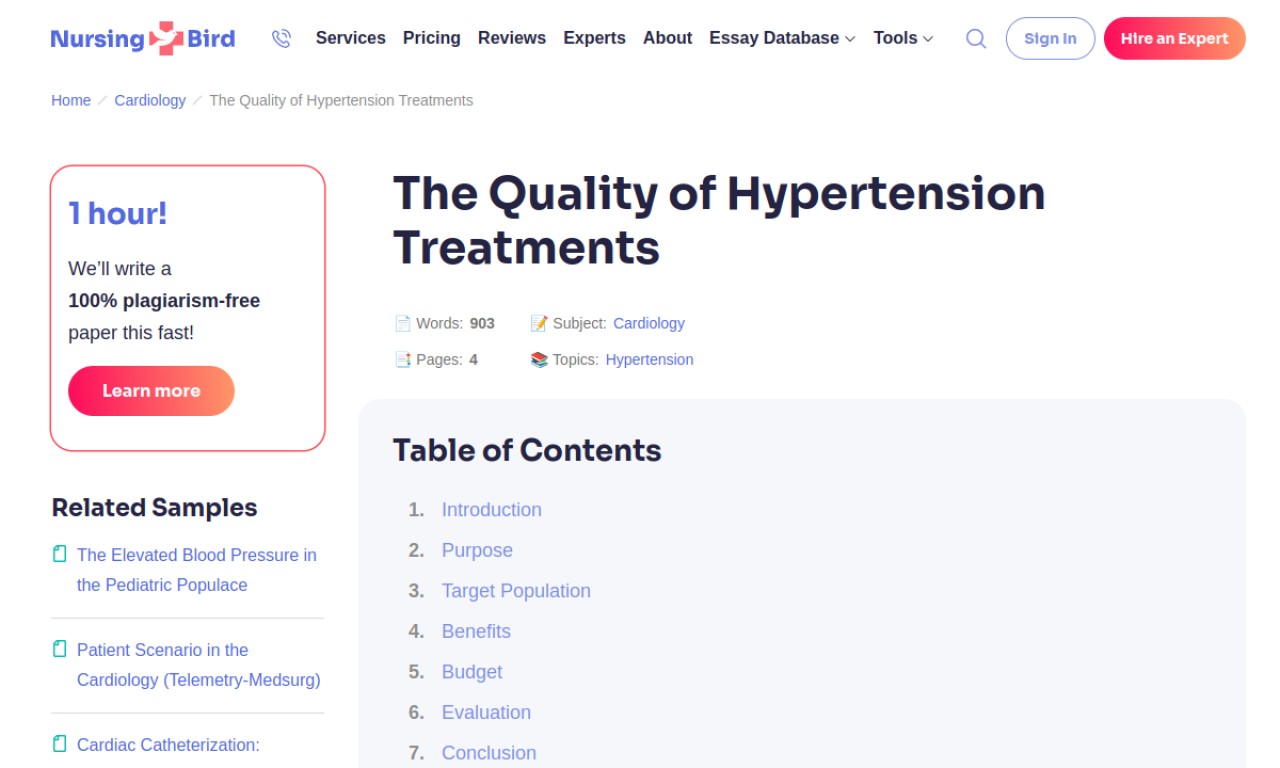
Task: Open the Cardiac Catheterization related sample
Action: point(168,745)
